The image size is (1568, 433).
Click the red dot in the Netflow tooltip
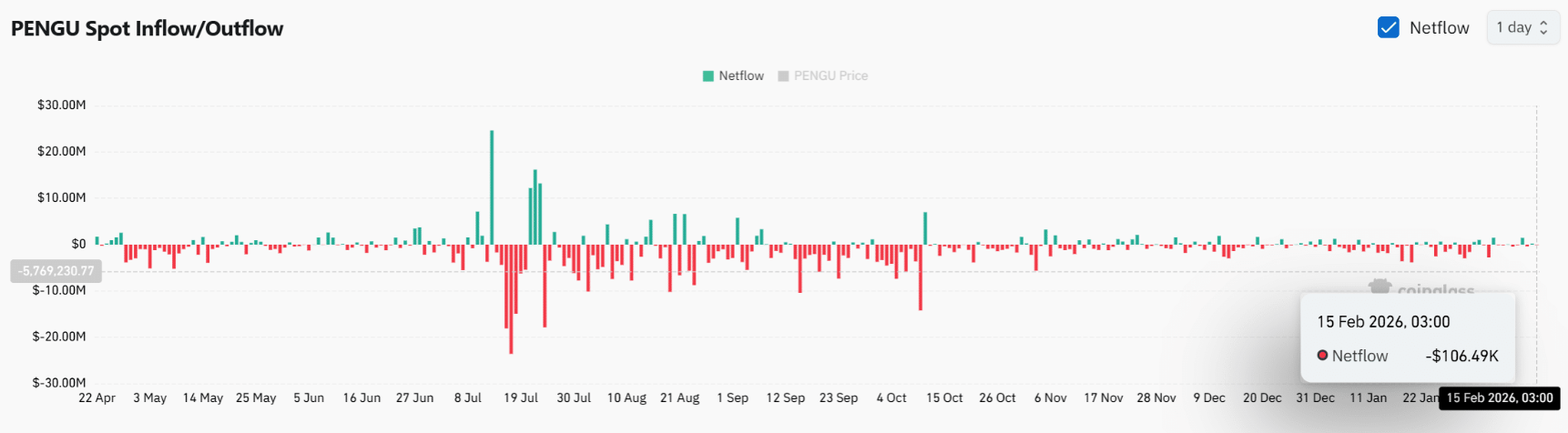click(1322, 355)
